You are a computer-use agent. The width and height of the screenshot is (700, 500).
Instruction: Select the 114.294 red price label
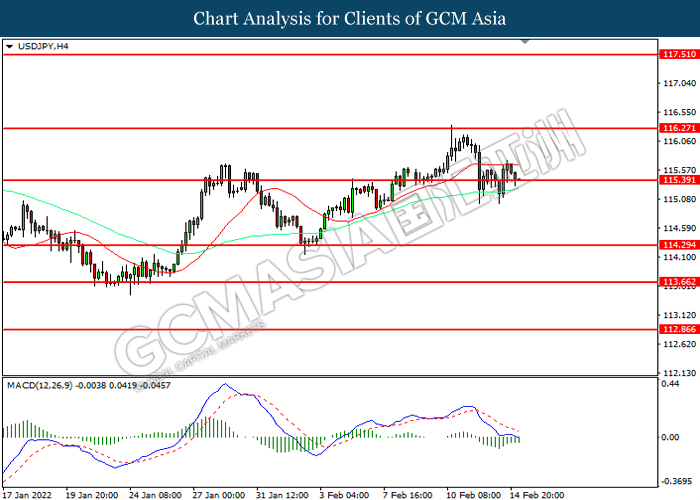pos(679,245)
